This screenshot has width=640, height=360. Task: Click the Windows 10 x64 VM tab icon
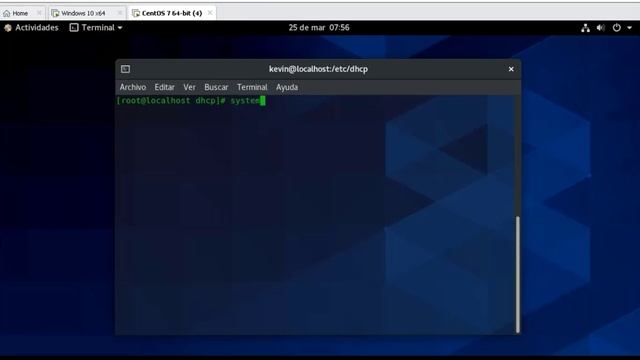point(55,13)
